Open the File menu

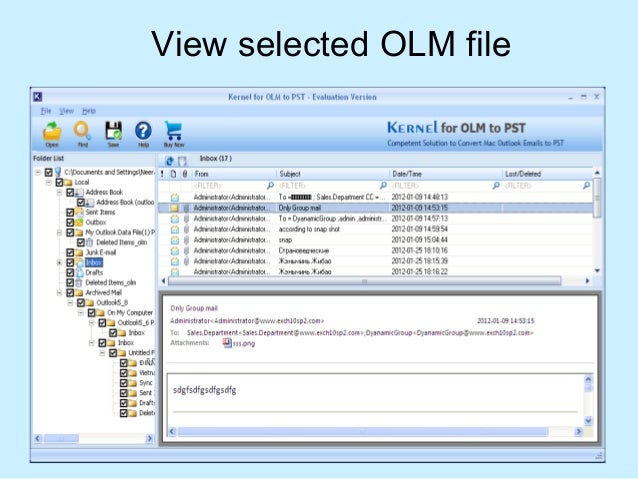pos(46,111)
